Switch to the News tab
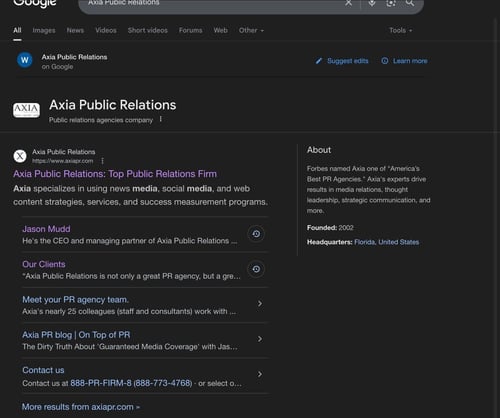 pyautogui.click(x=75, y=30)
